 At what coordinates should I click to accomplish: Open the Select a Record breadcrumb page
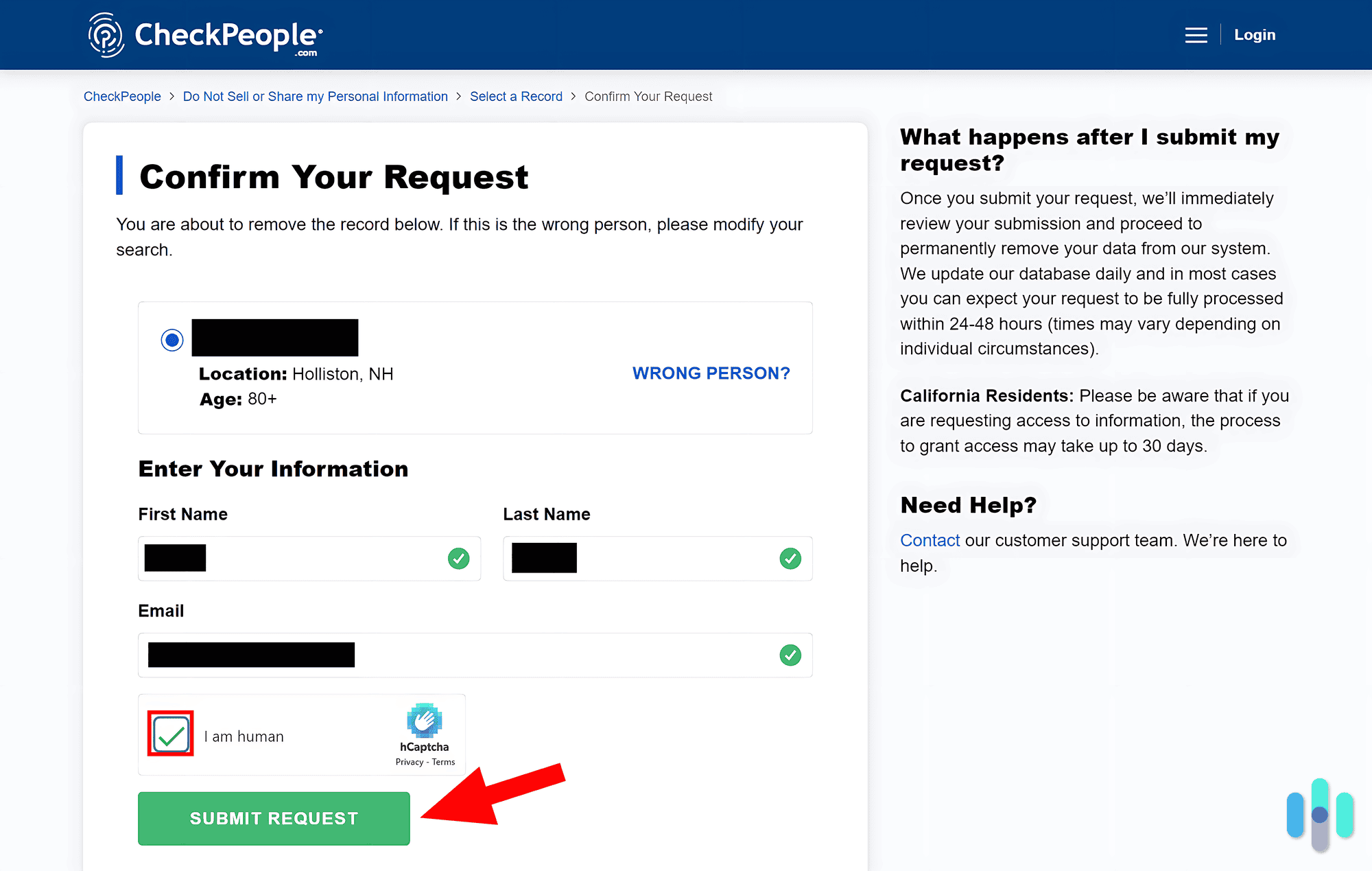click(x=516, y=96)
